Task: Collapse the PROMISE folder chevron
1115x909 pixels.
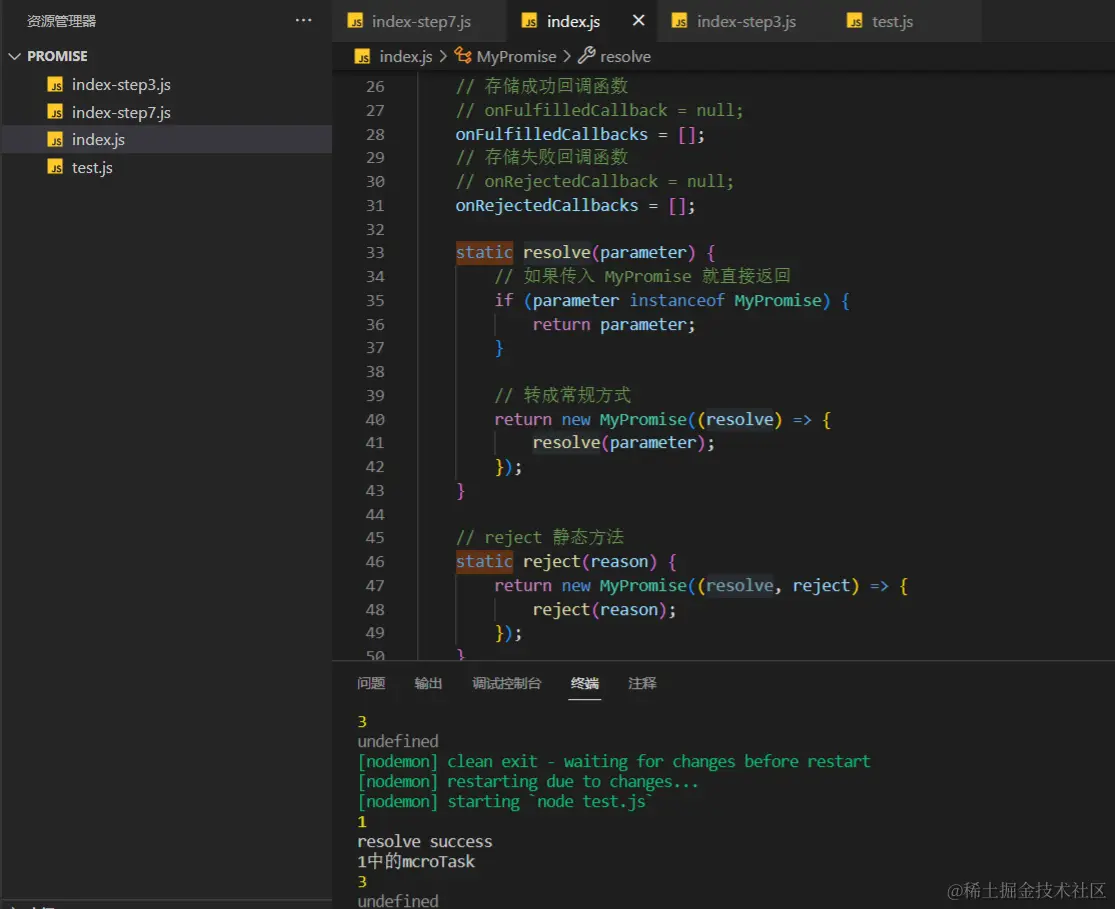Action: coord(14,56)
